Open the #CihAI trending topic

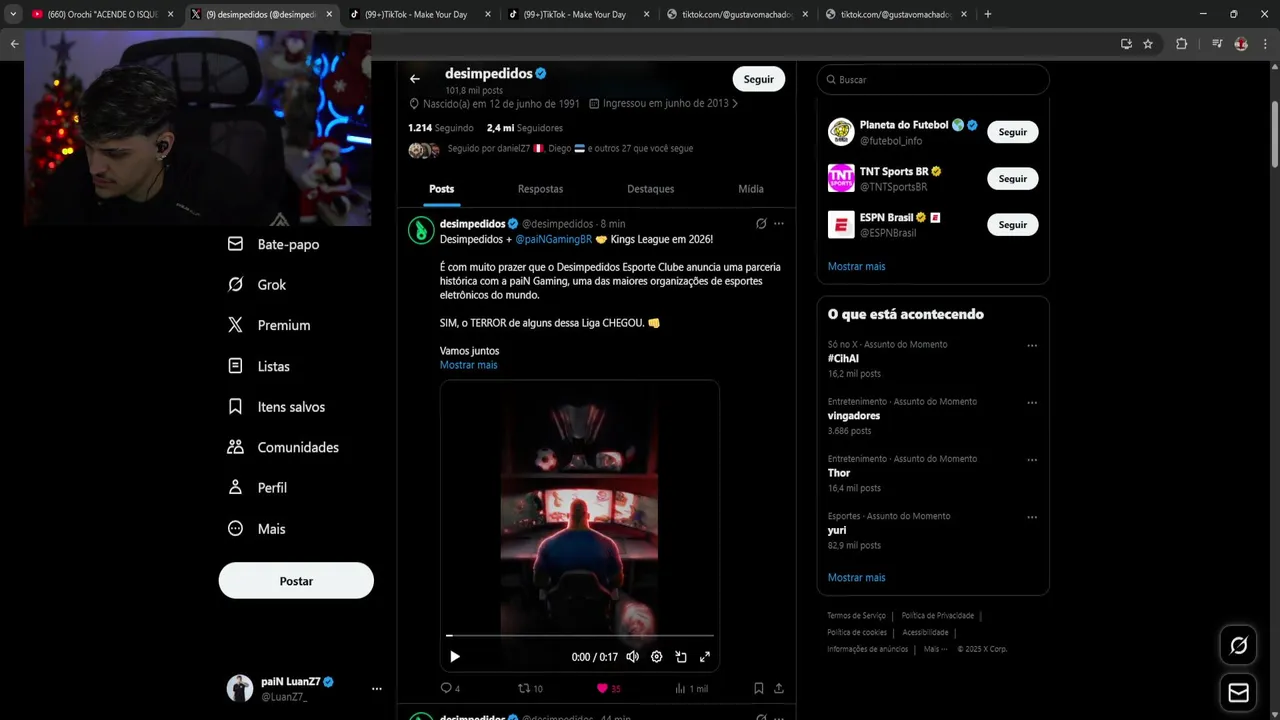[843, 359]
